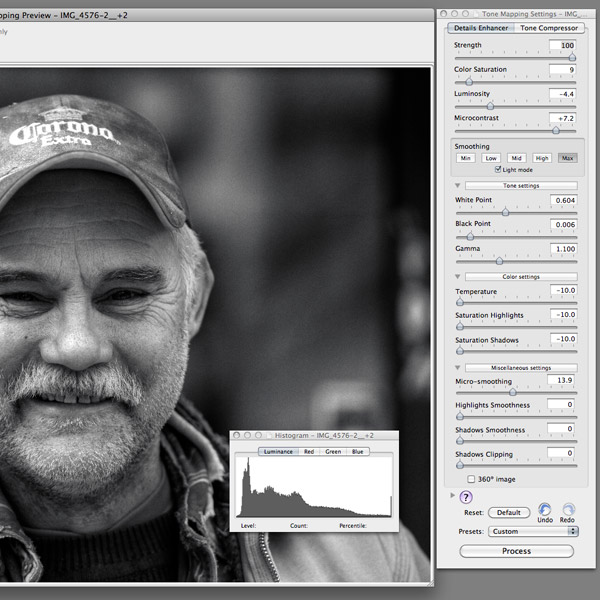Click the Process button
The image size is (600, 600).
pos(517,551)
